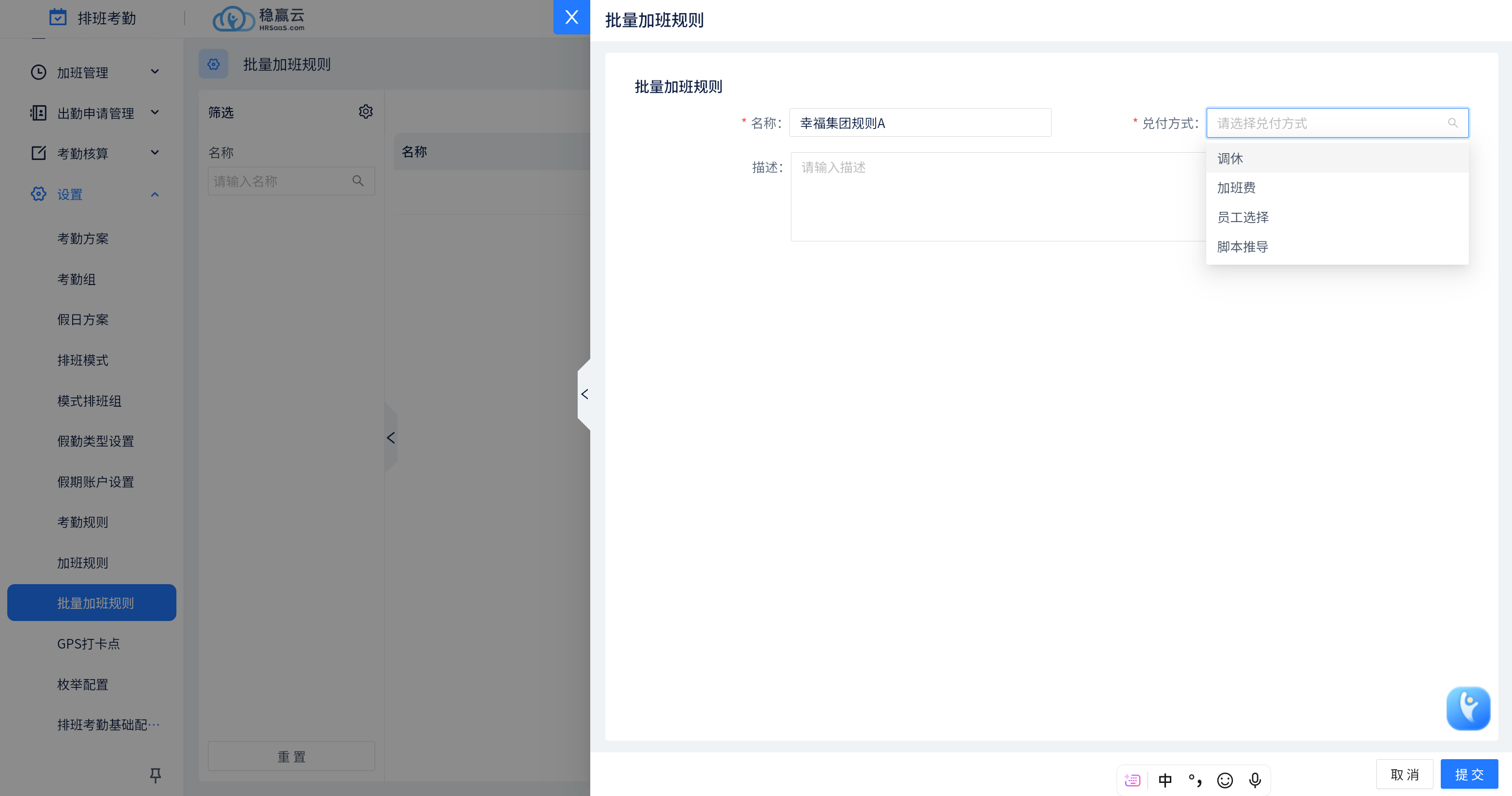
Task: Close the drawer with blue X
Action: (x=571, y=17)
